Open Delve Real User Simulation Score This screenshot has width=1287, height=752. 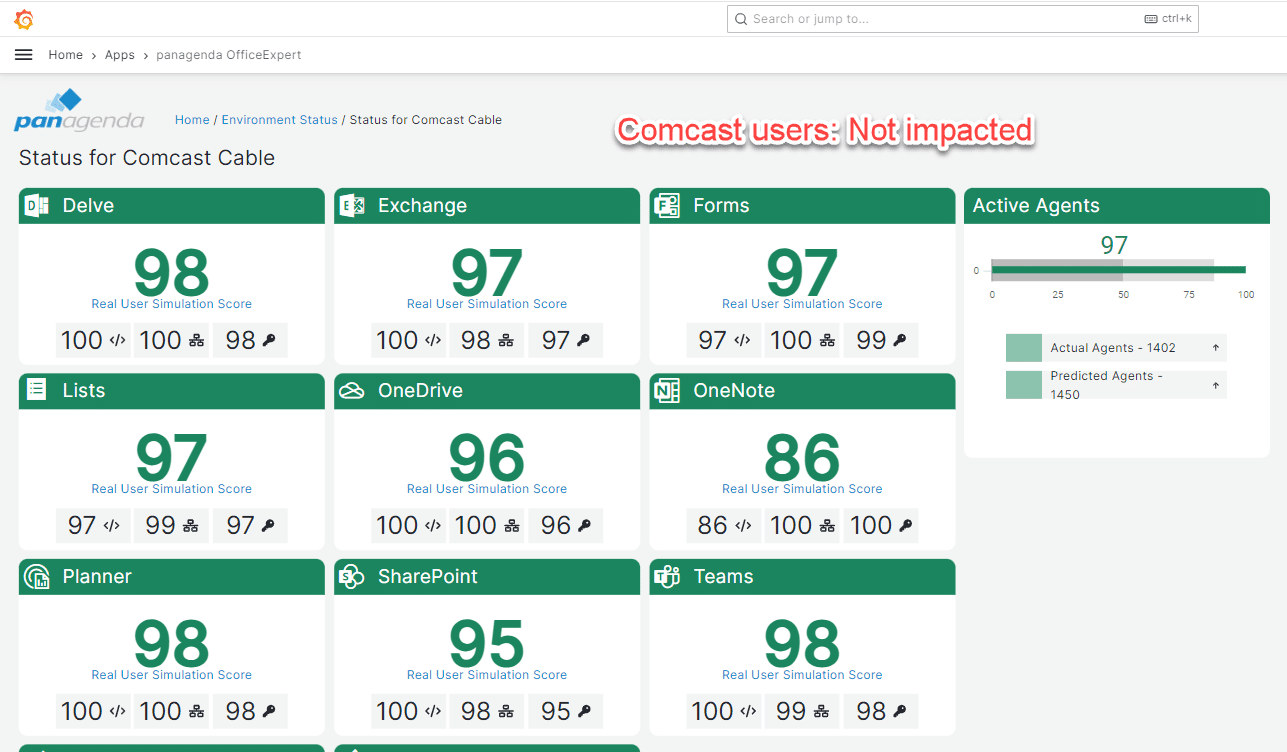172,304
